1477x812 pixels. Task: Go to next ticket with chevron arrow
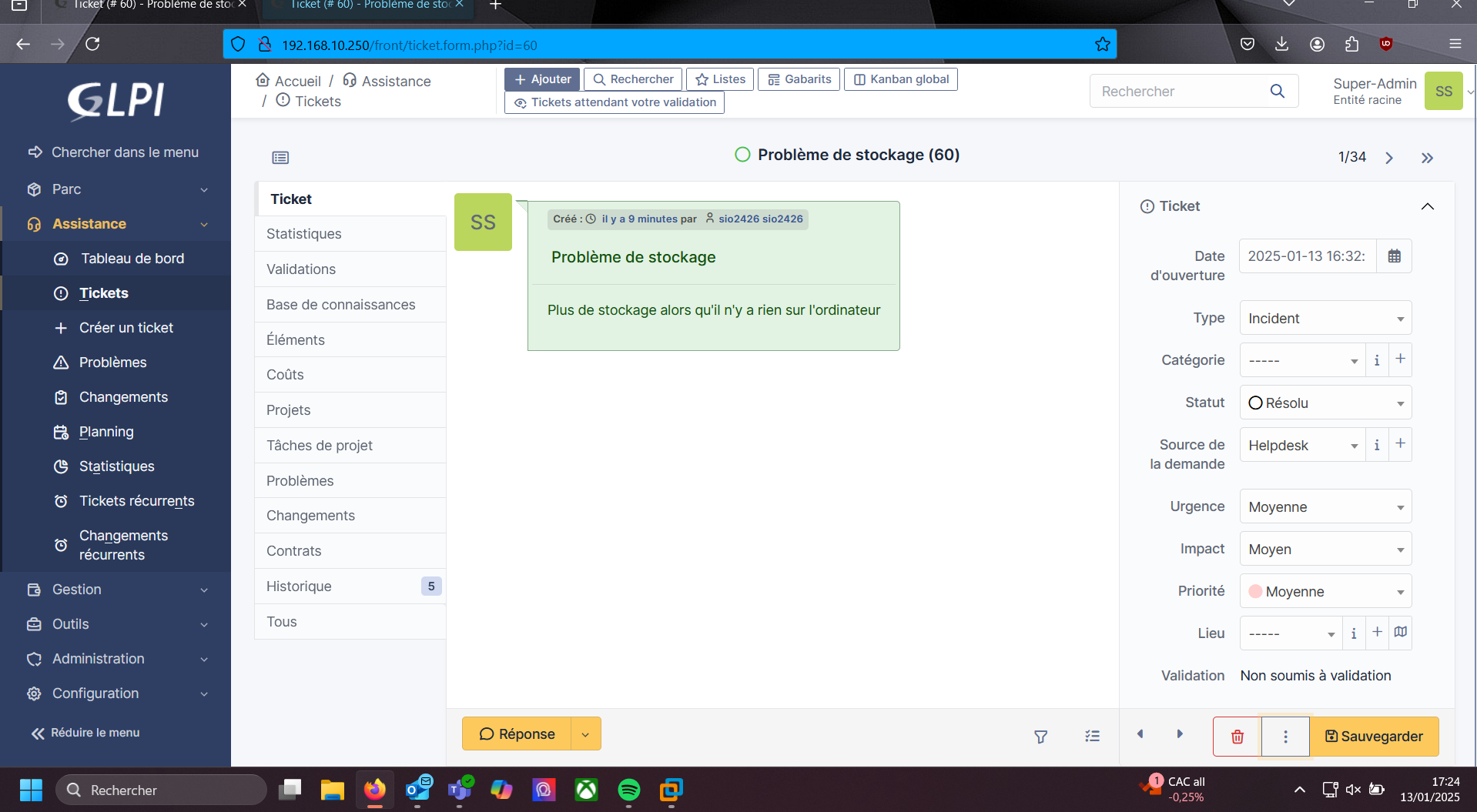[x=1389, y=158]
